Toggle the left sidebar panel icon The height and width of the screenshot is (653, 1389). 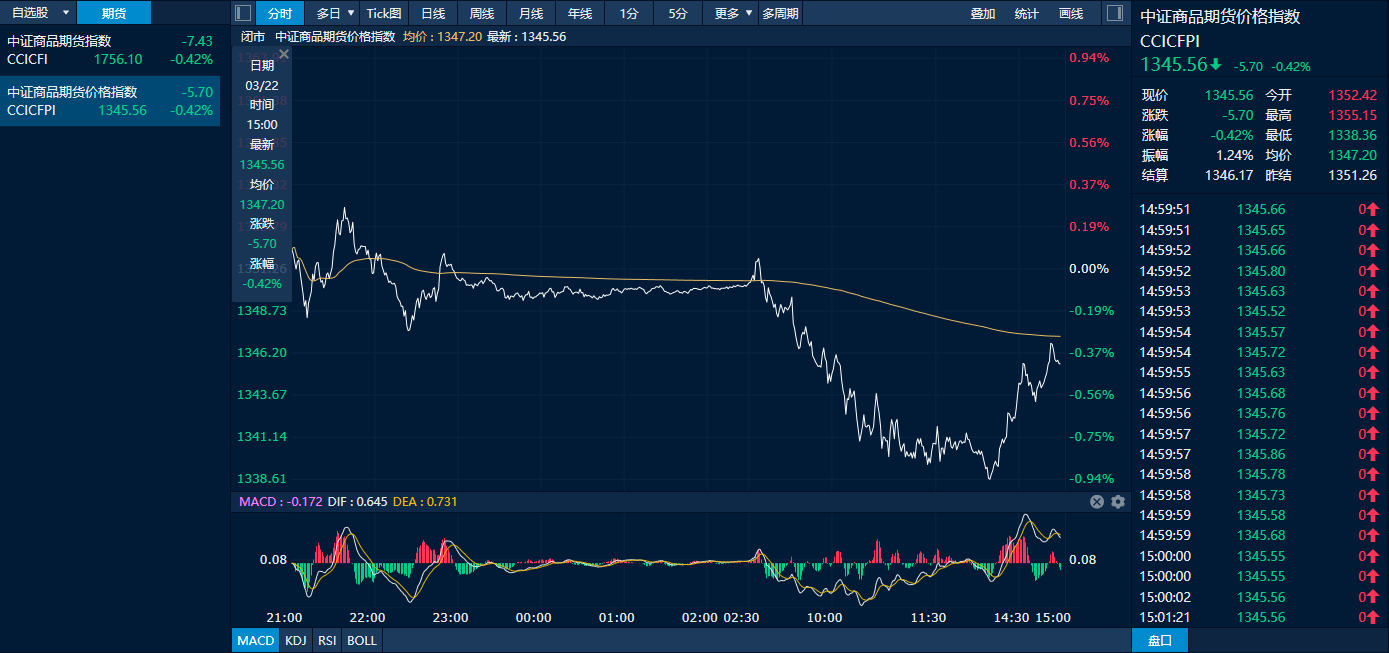coord(242,13)
